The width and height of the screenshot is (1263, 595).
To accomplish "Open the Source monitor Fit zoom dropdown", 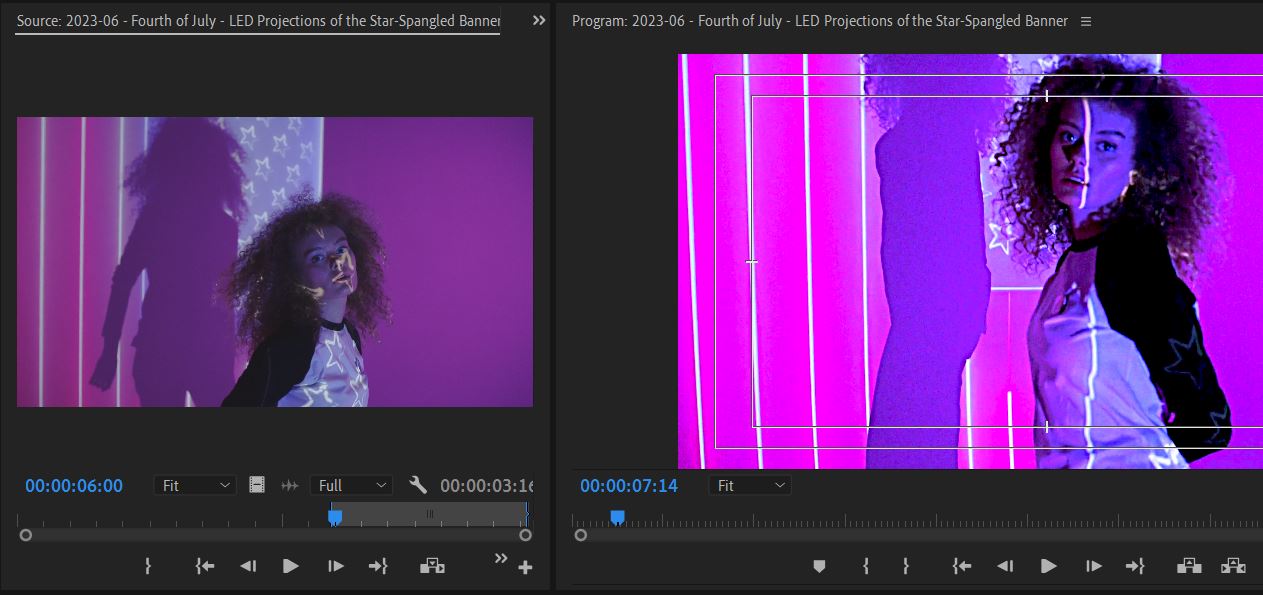I will coord(195,485).
